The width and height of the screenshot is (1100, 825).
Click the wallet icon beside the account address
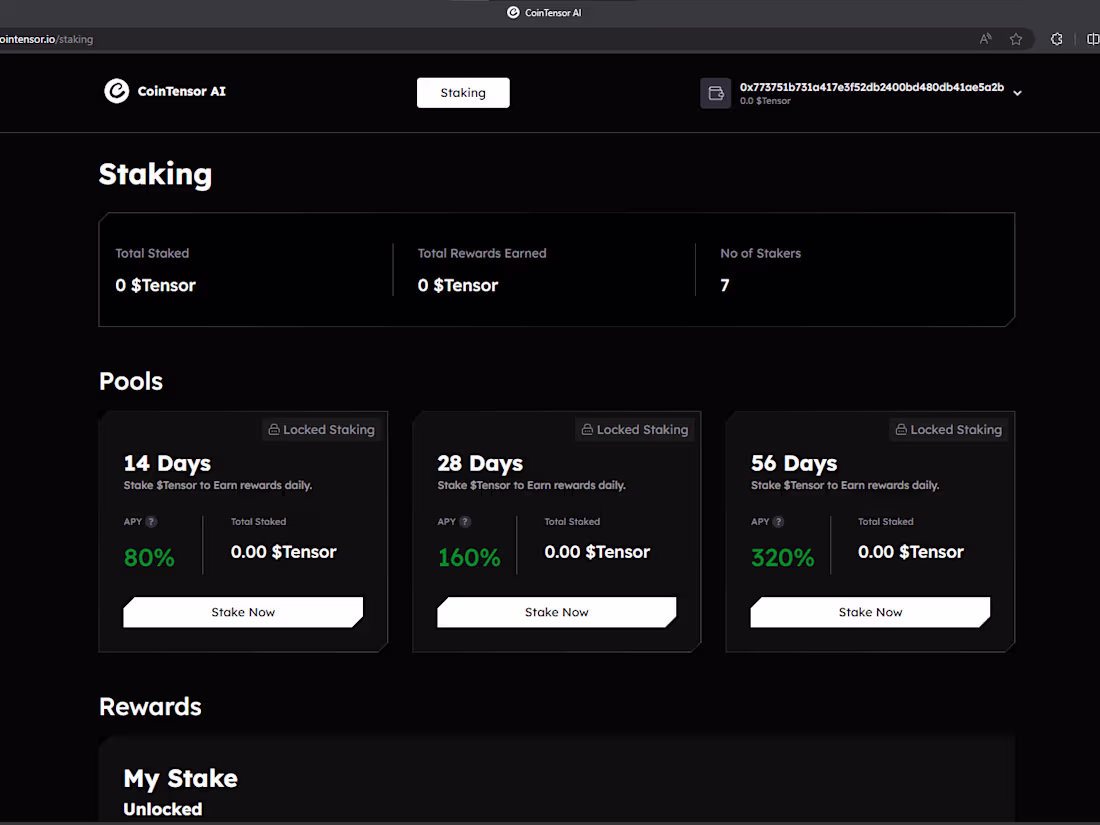point(716,93)
